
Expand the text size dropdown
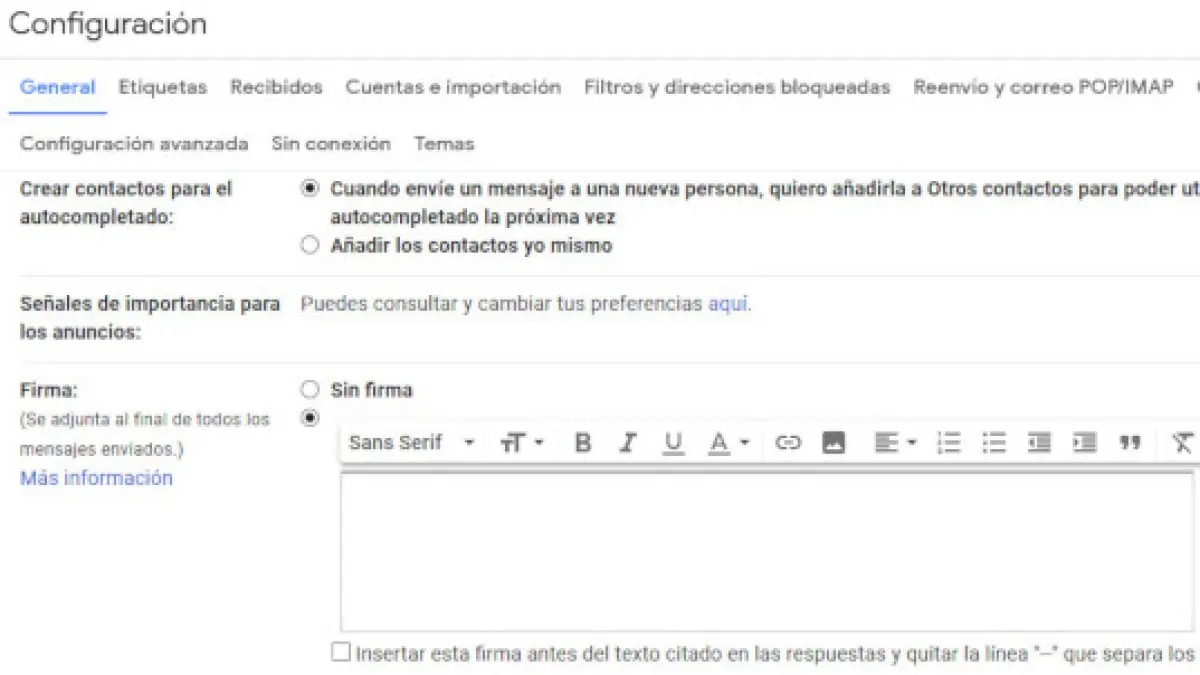tap(522, 443)
